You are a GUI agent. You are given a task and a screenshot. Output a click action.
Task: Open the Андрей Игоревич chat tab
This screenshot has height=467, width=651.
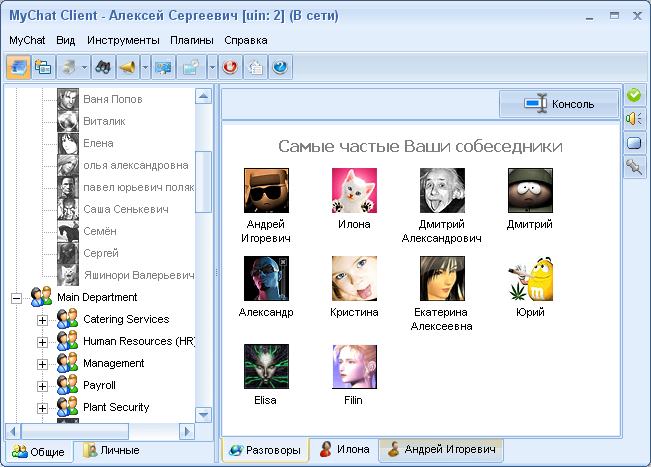(441, 449)
